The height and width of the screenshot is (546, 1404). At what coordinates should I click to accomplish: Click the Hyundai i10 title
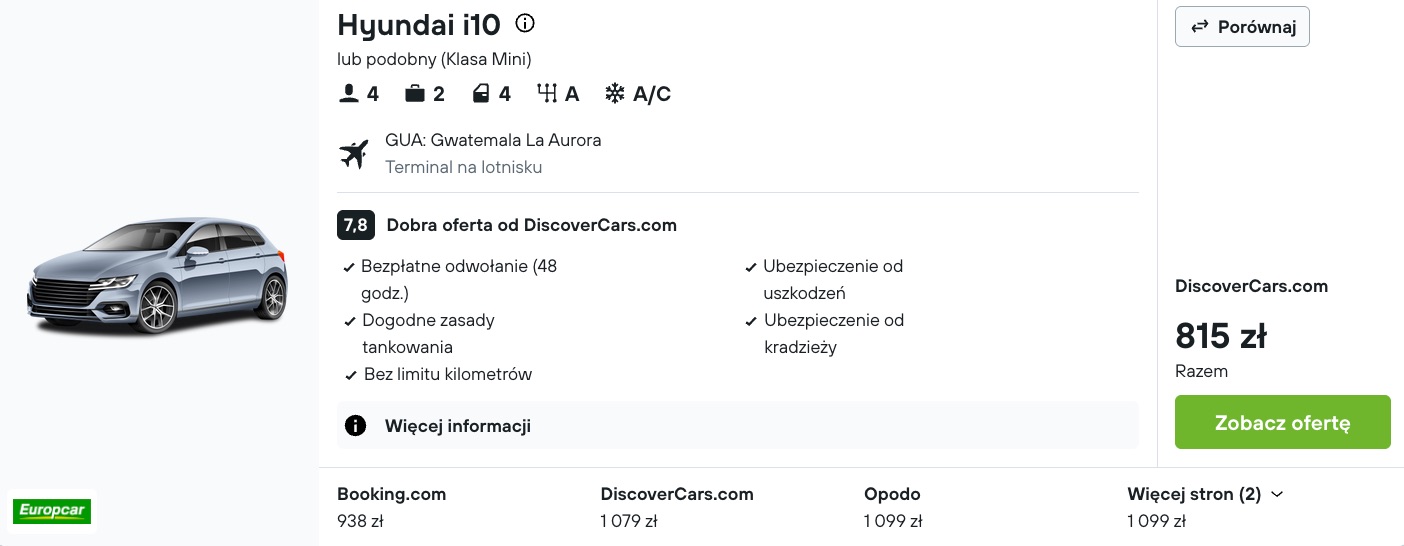[x=419, y=24]
